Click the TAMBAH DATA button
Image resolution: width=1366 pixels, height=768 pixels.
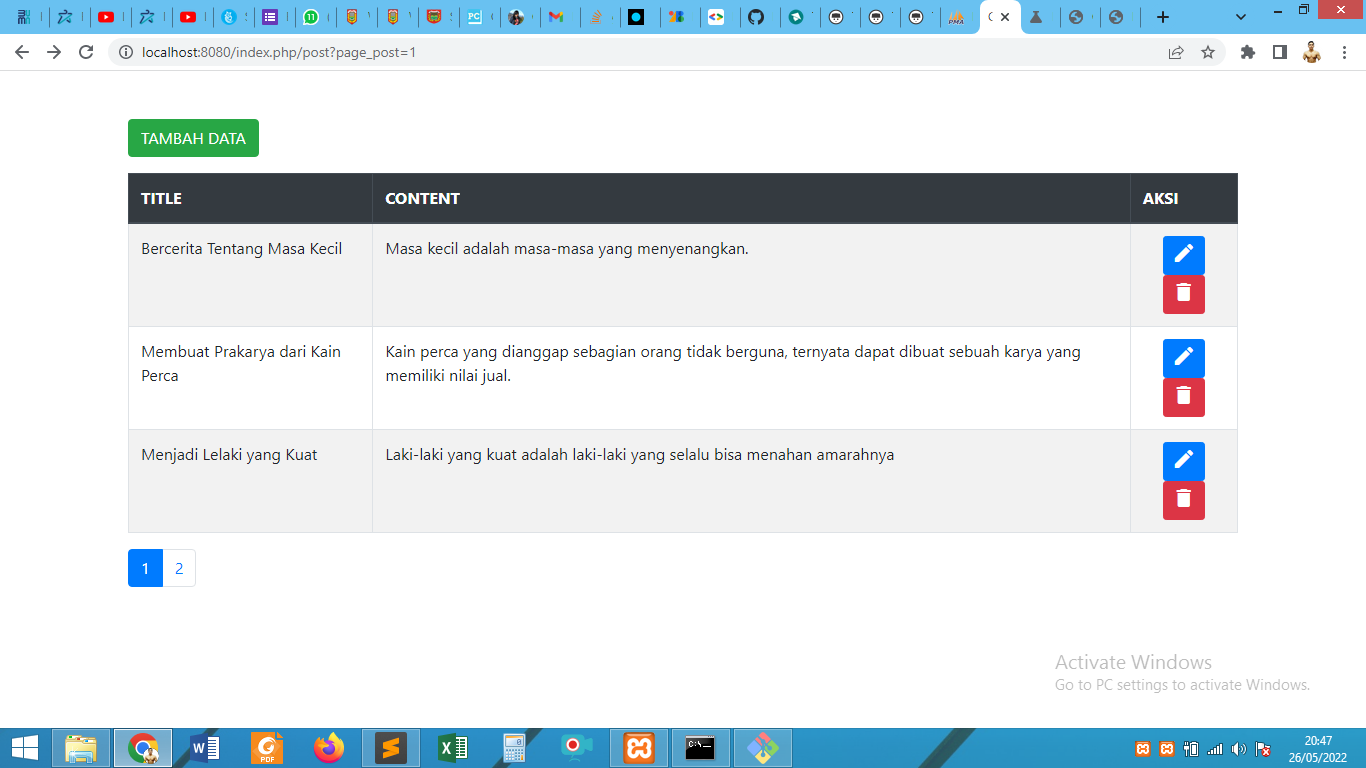coord(193,138)
